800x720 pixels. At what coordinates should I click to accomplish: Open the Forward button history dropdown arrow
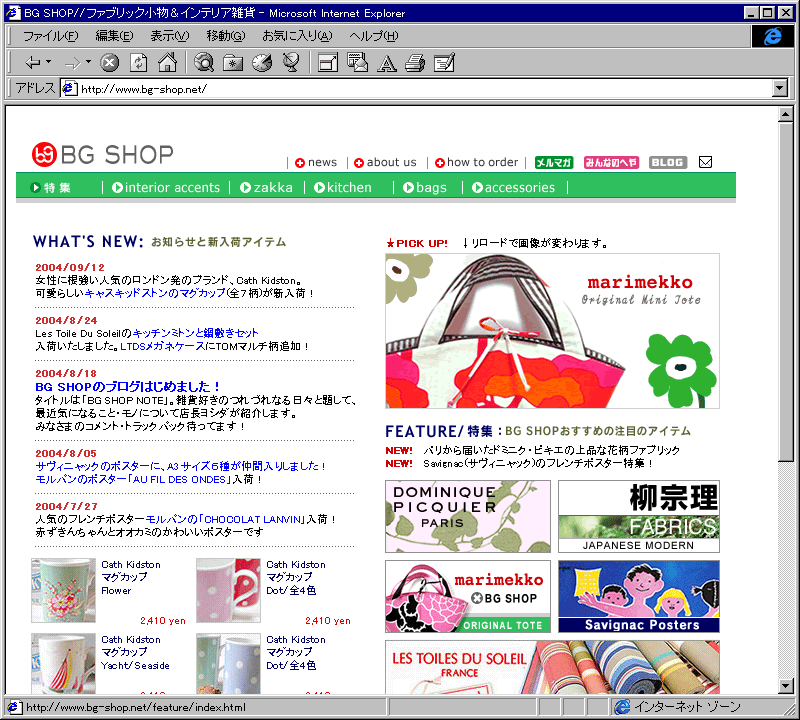[x=88, y=62]
